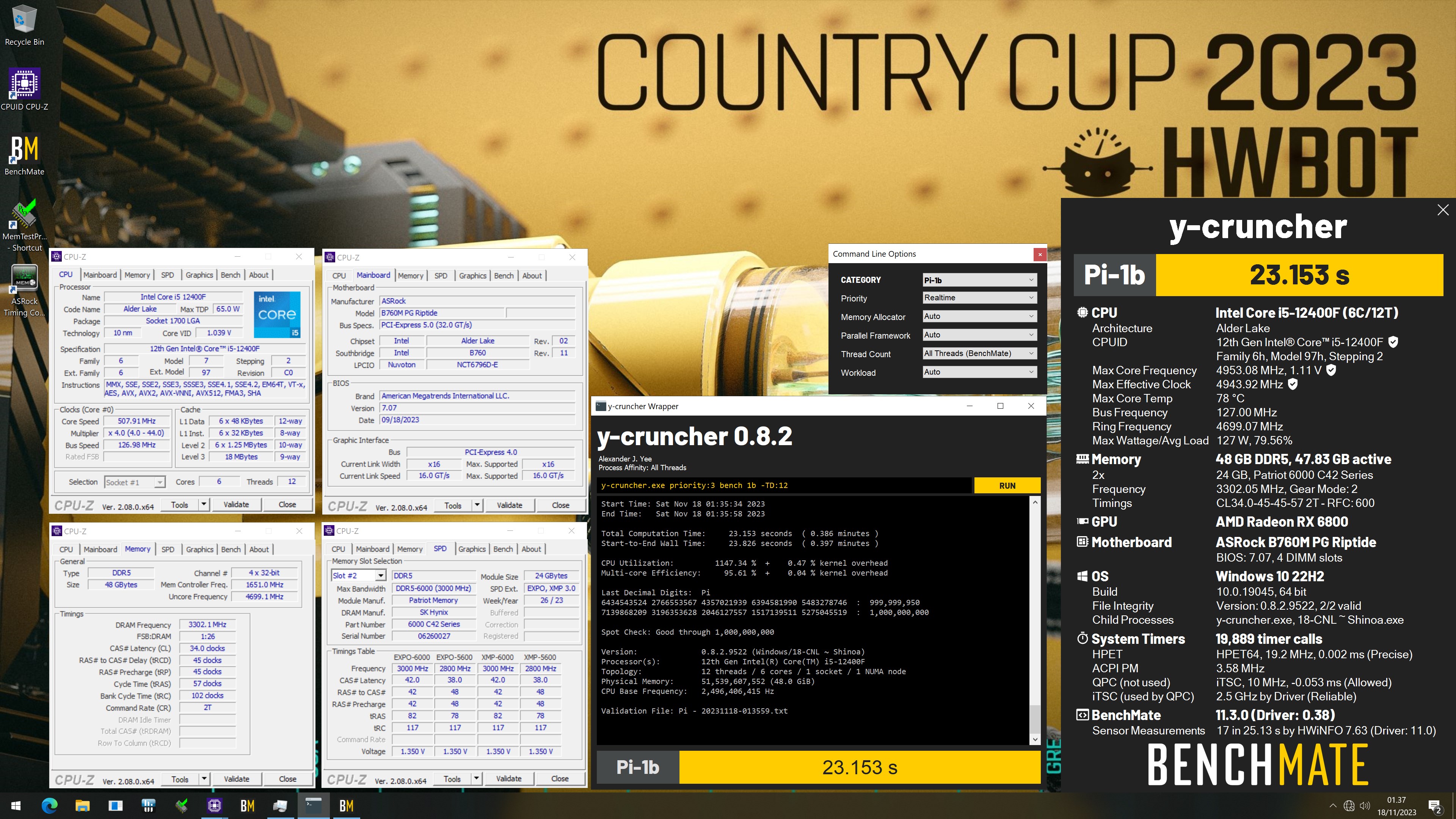The width and height of the screenshot is (1456, 819).
Task: Click Close button in CPU-Z Mainboard window
Action: click(x=561, y=505)
